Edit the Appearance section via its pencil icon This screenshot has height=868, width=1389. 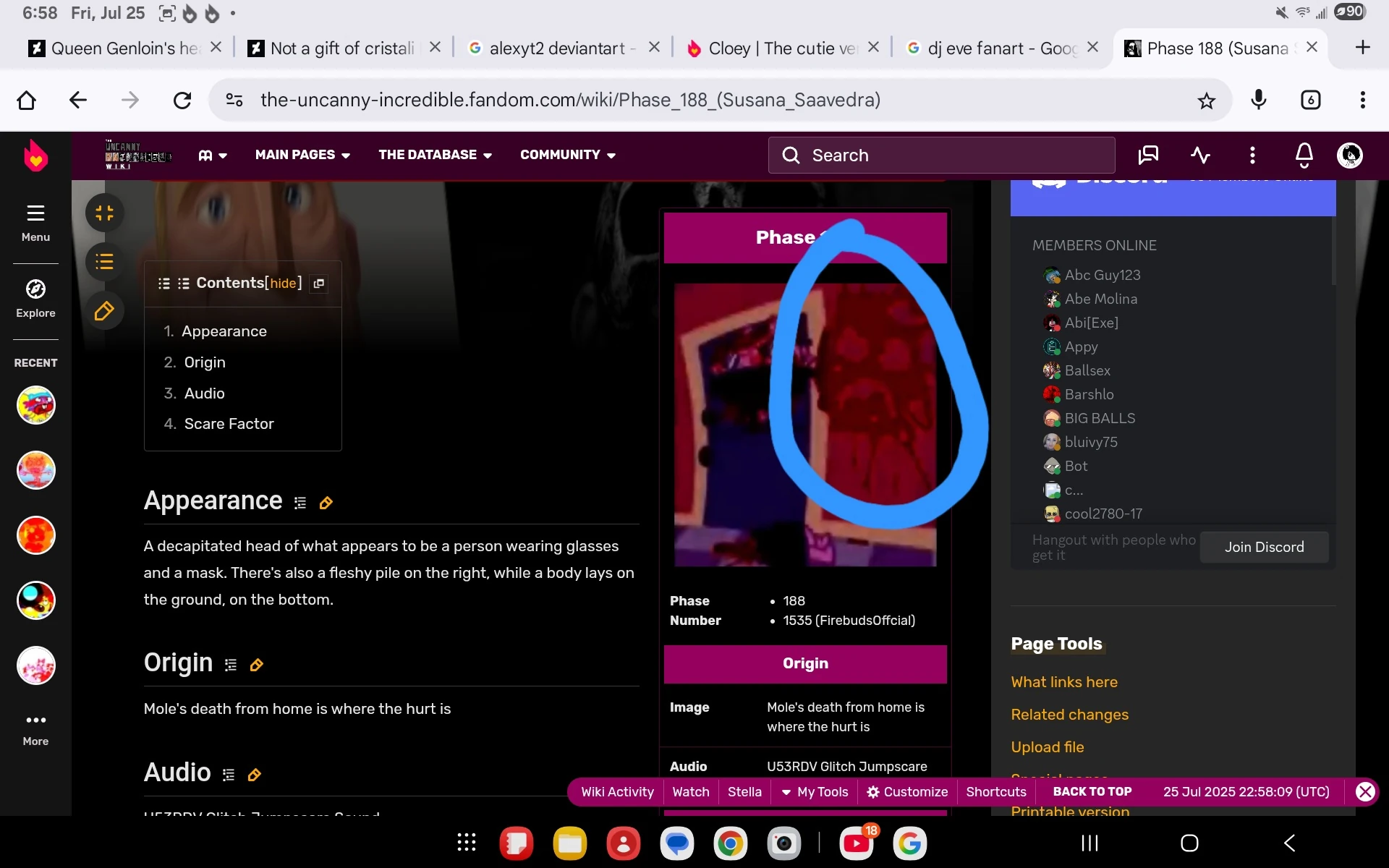[x=326, y=503]
